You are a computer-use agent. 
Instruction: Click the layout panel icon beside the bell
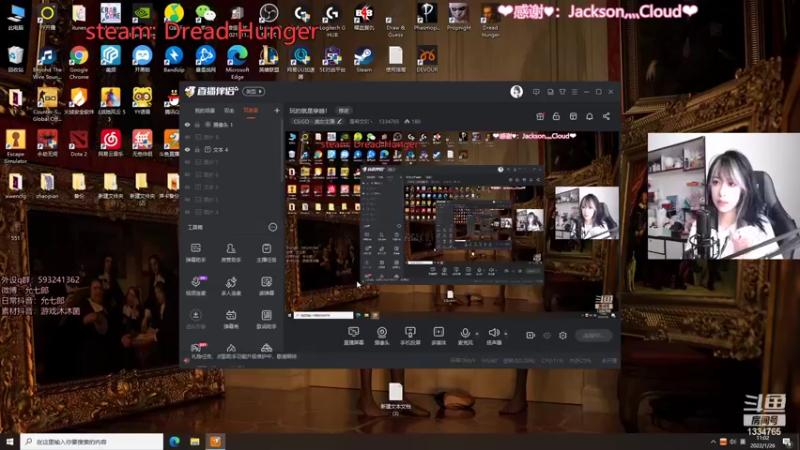pos(573,116)
